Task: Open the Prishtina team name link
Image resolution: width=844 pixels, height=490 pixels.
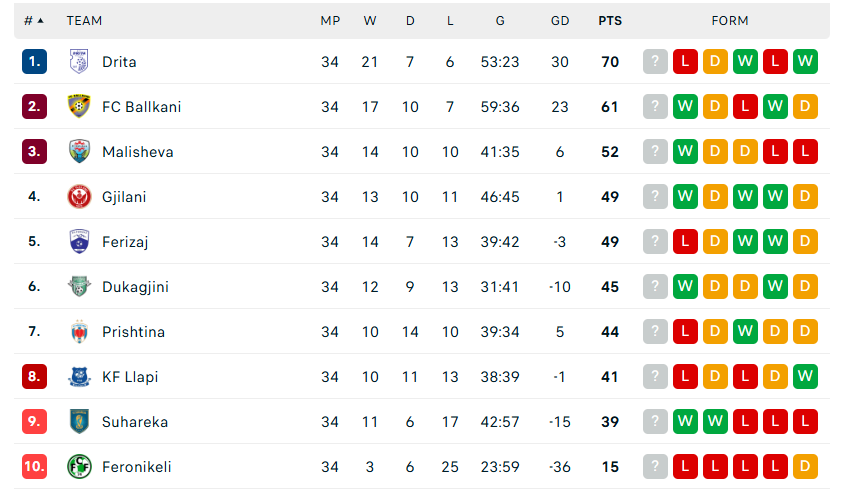Action: (x=133, y=332)
